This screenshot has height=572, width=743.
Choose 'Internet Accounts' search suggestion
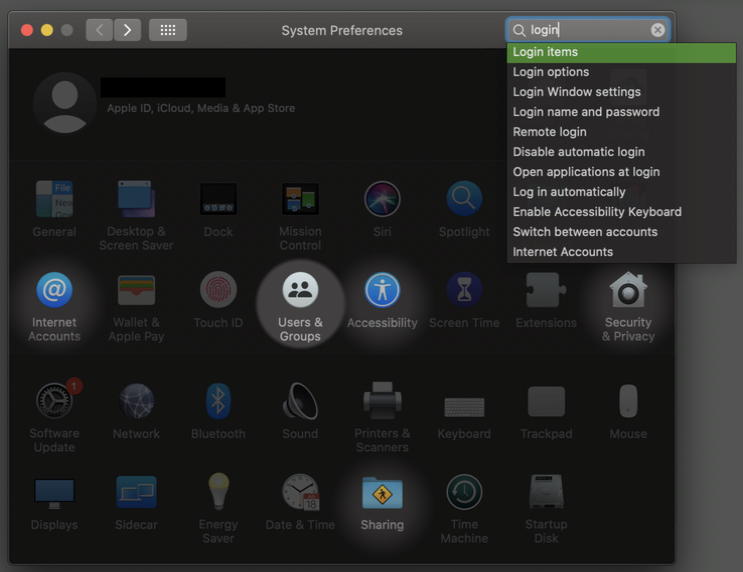(x=621, y=252)
